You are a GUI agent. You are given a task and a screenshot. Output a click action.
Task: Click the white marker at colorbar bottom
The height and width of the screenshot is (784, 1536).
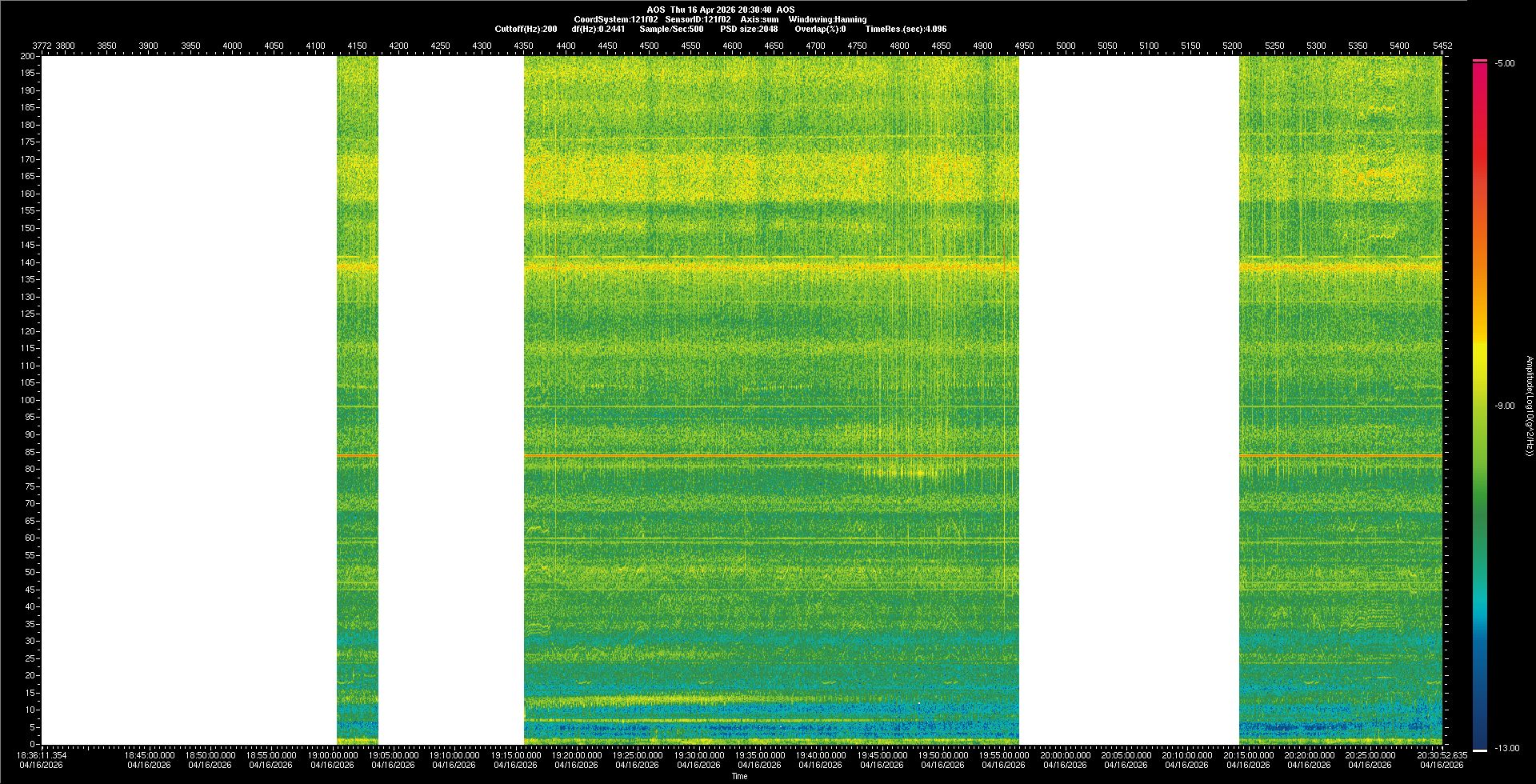click(x=1480, y=750)
